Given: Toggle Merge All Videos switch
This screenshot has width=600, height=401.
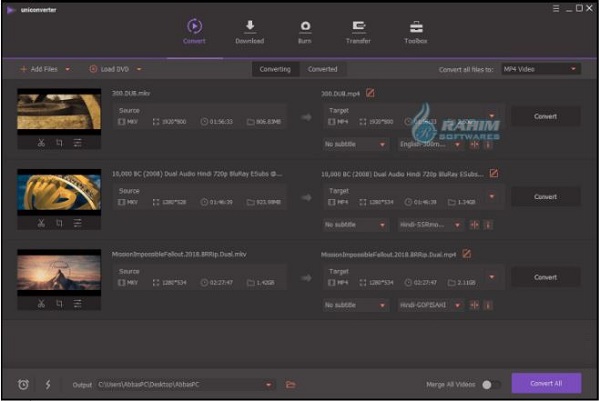Looking at the screenshot, I should click(x=491, y=385).
